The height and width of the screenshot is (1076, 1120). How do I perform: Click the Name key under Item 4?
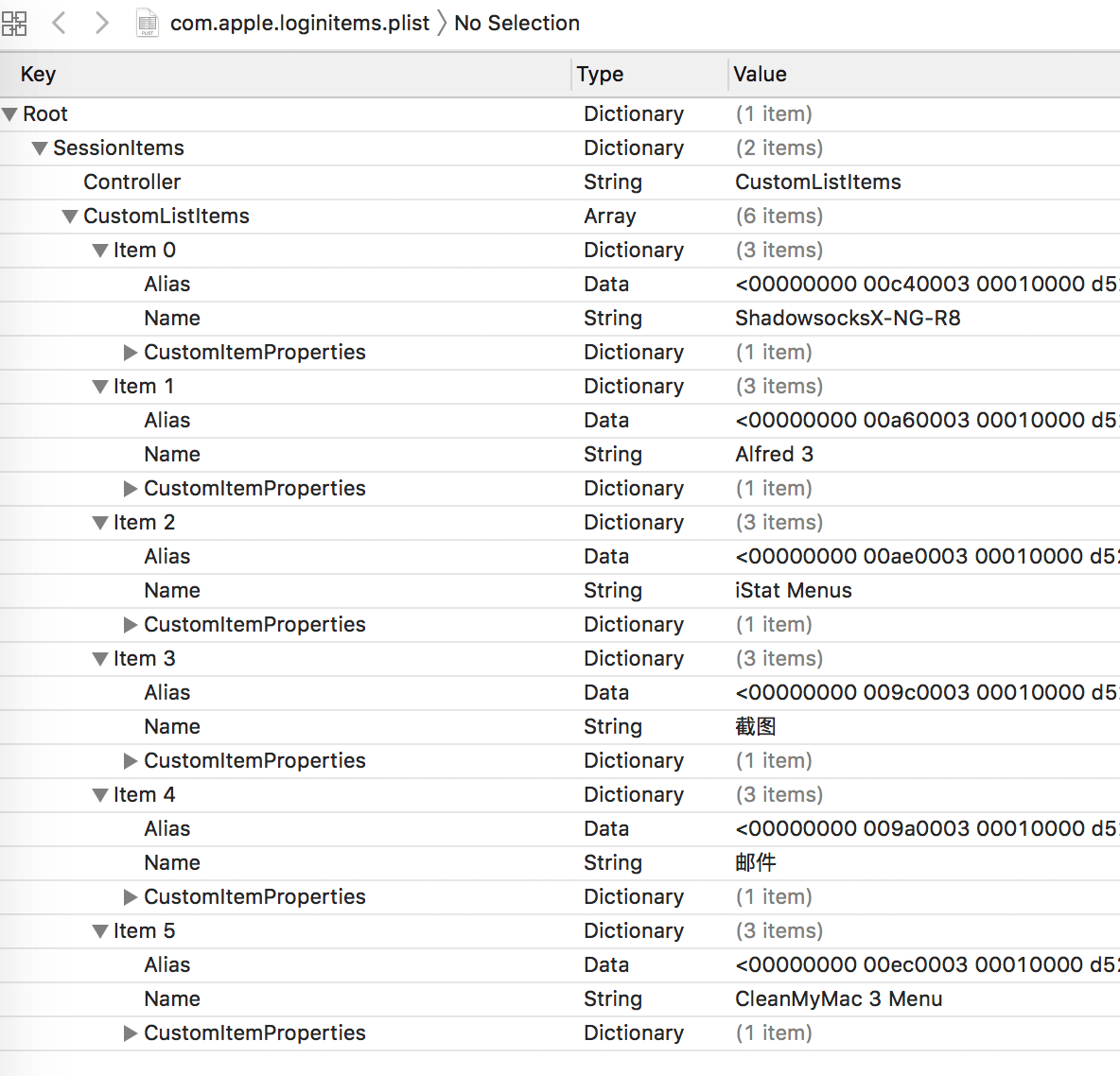tap(172, 862)
